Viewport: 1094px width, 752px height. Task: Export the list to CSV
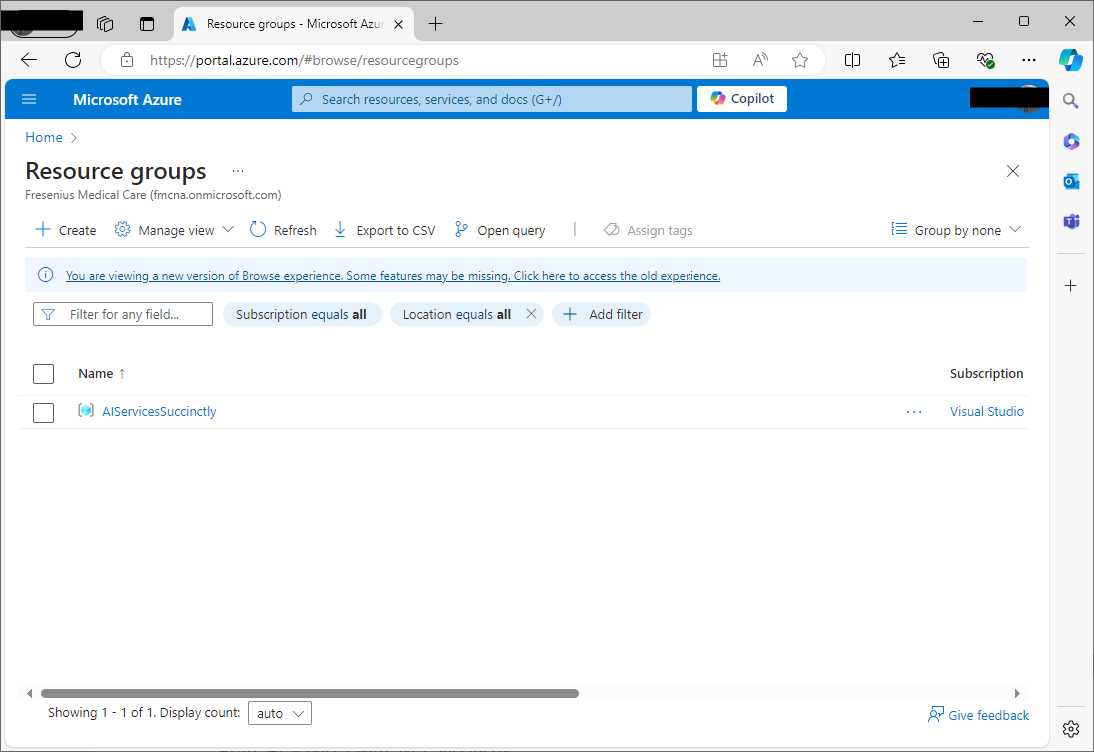tap(384, 230)
